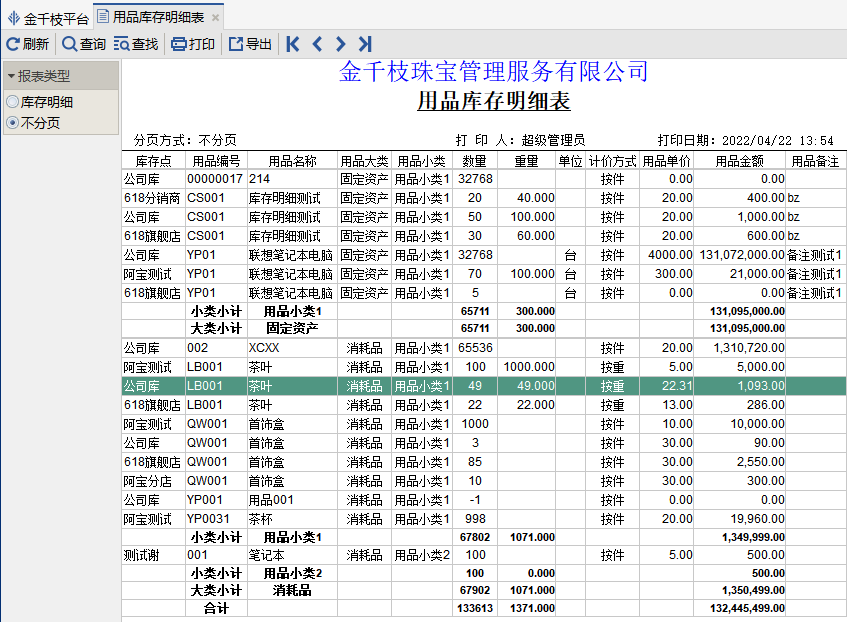
Task: Click highlighted row's 22.31 unit price
Action: click(667, 386)
